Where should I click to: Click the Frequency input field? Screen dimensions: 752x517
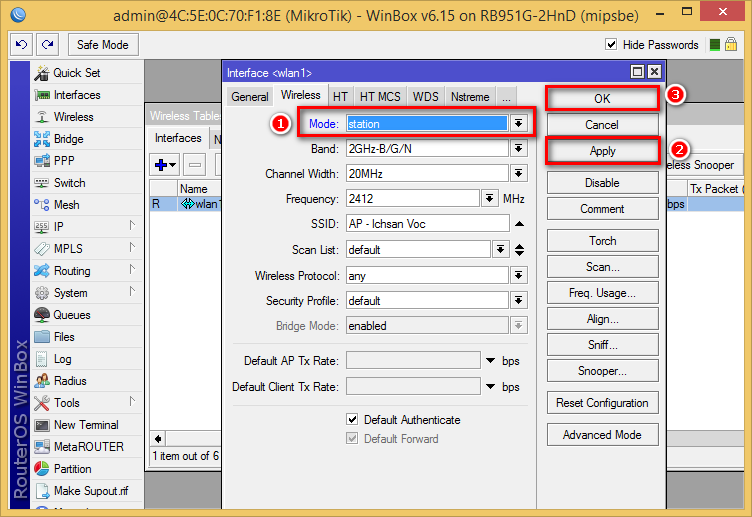(x=412, y=199)
